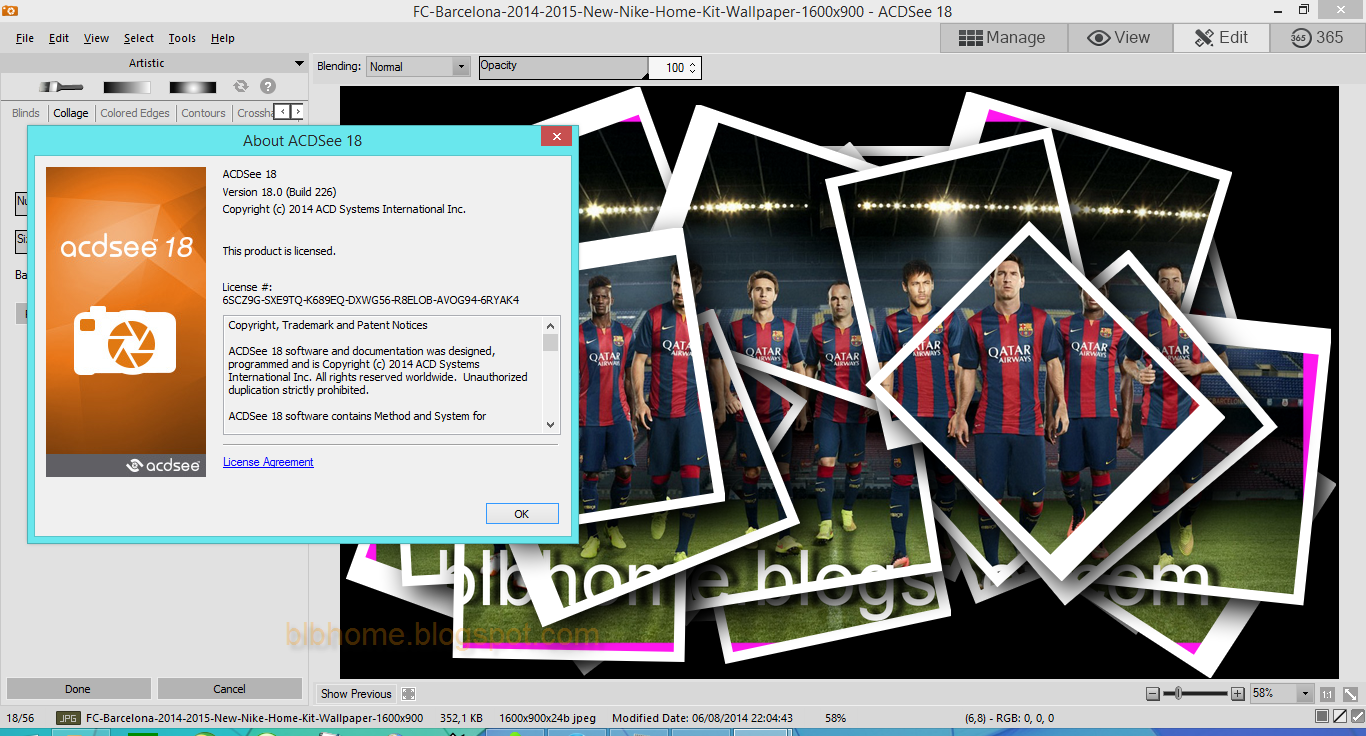Click the zoom in plus button
This screenshot has width=1366, height=736.
(x=1238, y=693)
